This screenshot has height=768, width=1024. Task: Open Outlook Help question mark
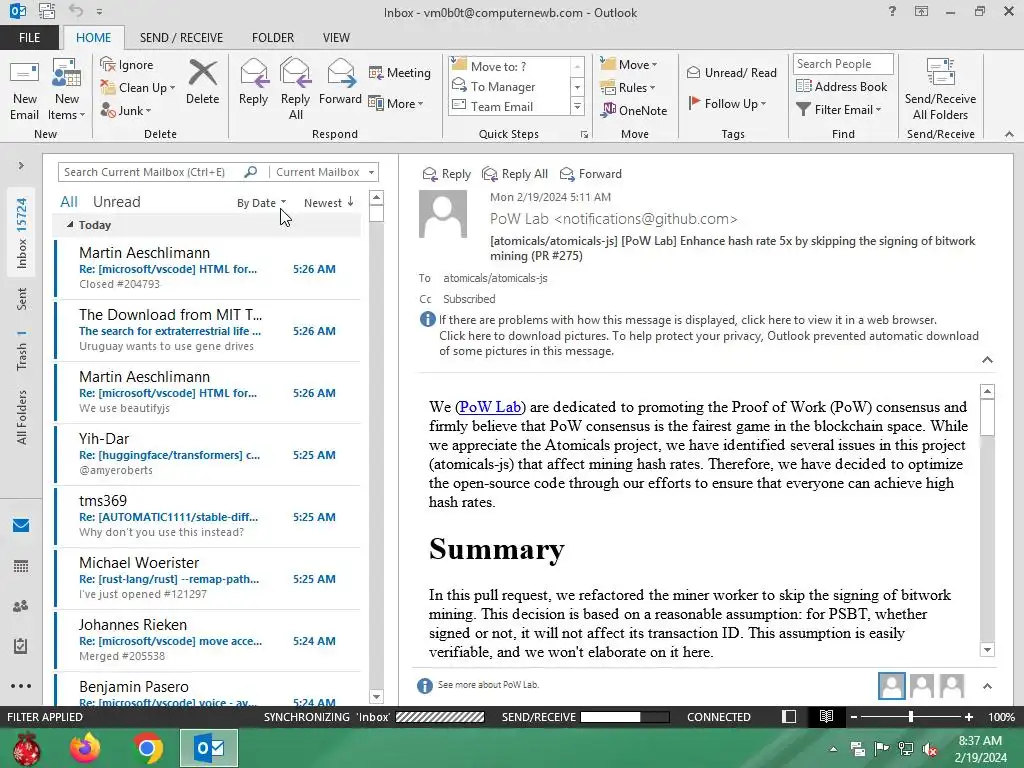(x=892, y=11)
